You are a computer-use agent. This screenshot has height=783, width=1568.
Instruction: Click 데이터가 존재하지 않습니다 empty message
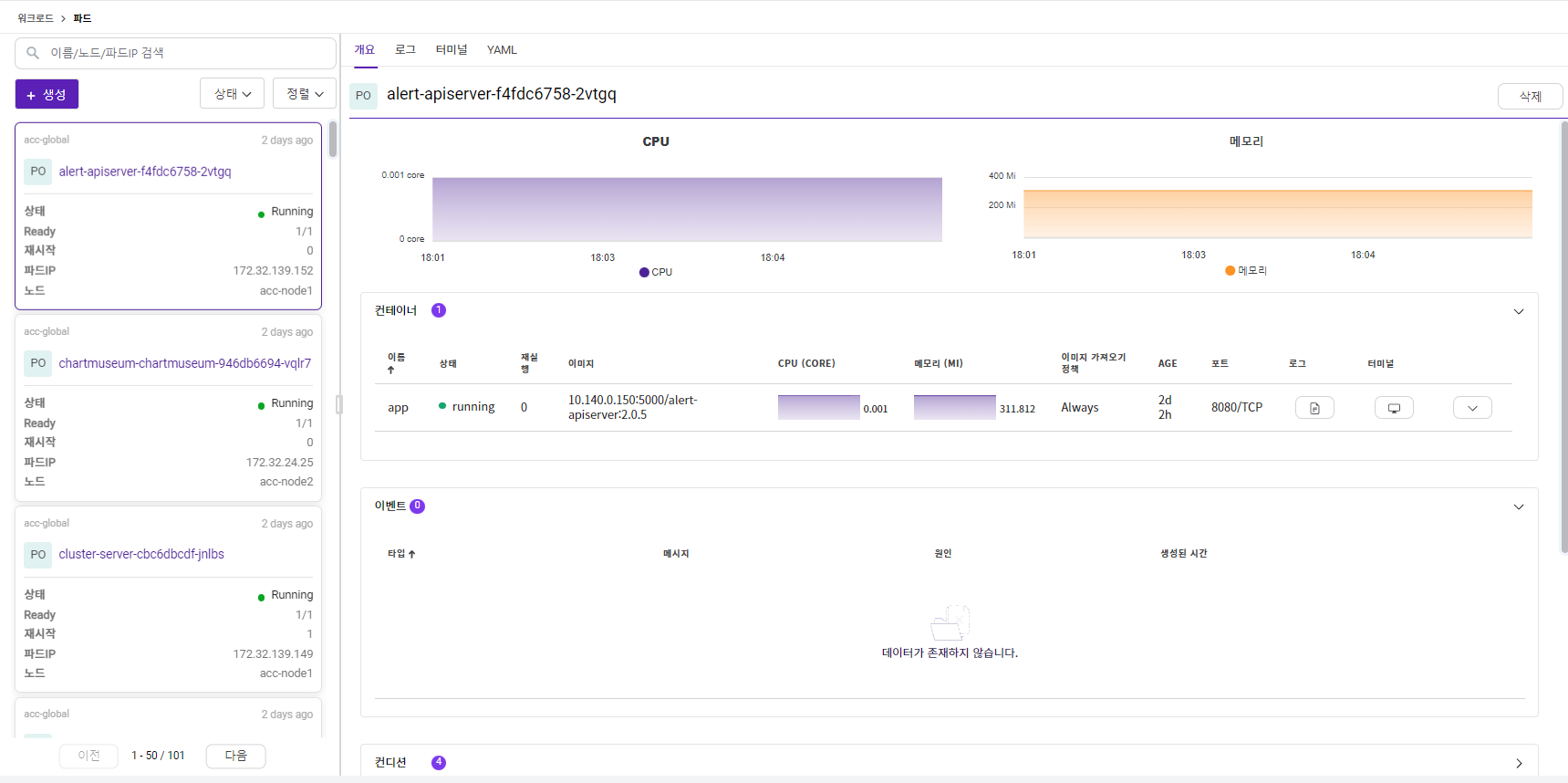pos(950,653)
